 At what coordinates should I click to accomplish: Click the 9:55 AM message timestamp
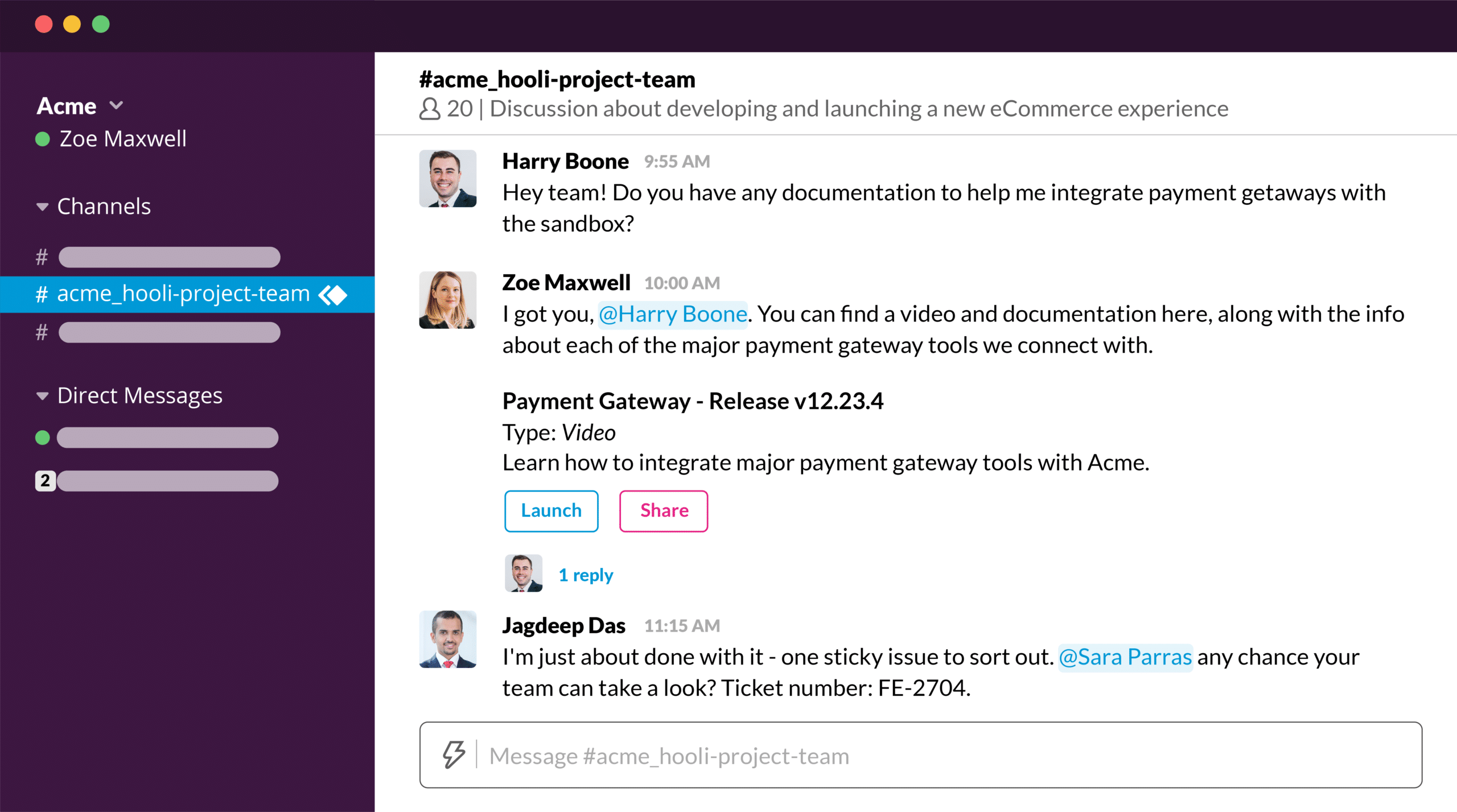[x=677, y=162]
